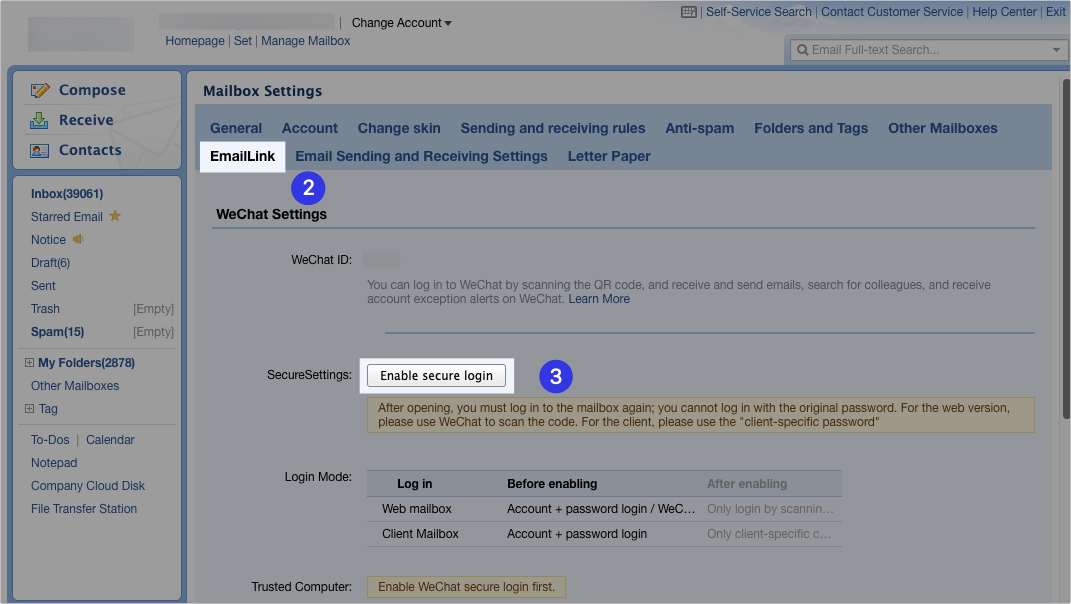Screen dimensions: 1071x604
Task: Open the Anti-spam tab
Action: point(699,128)
